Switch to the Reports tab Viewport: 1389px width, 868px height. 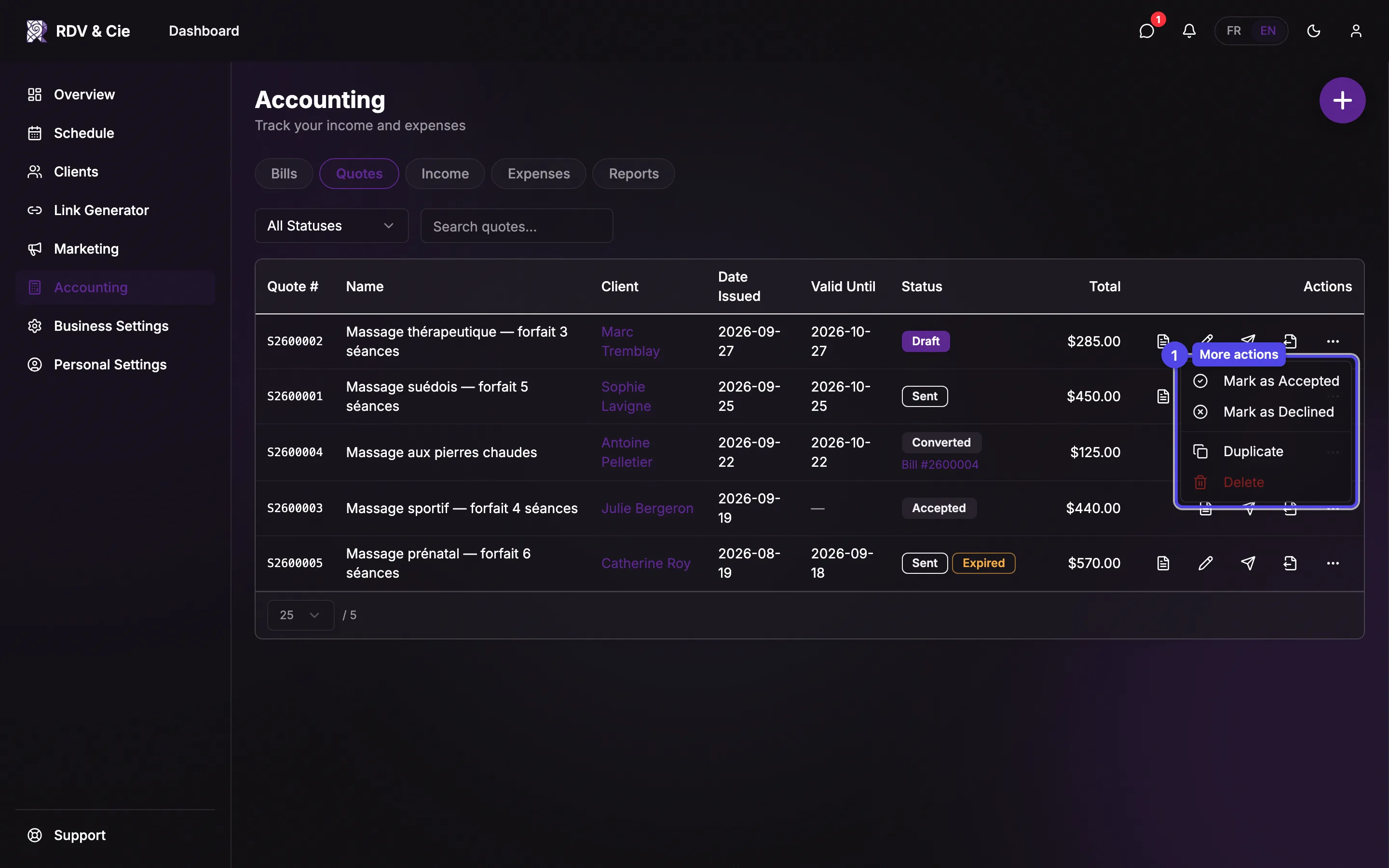click(634, 174)
